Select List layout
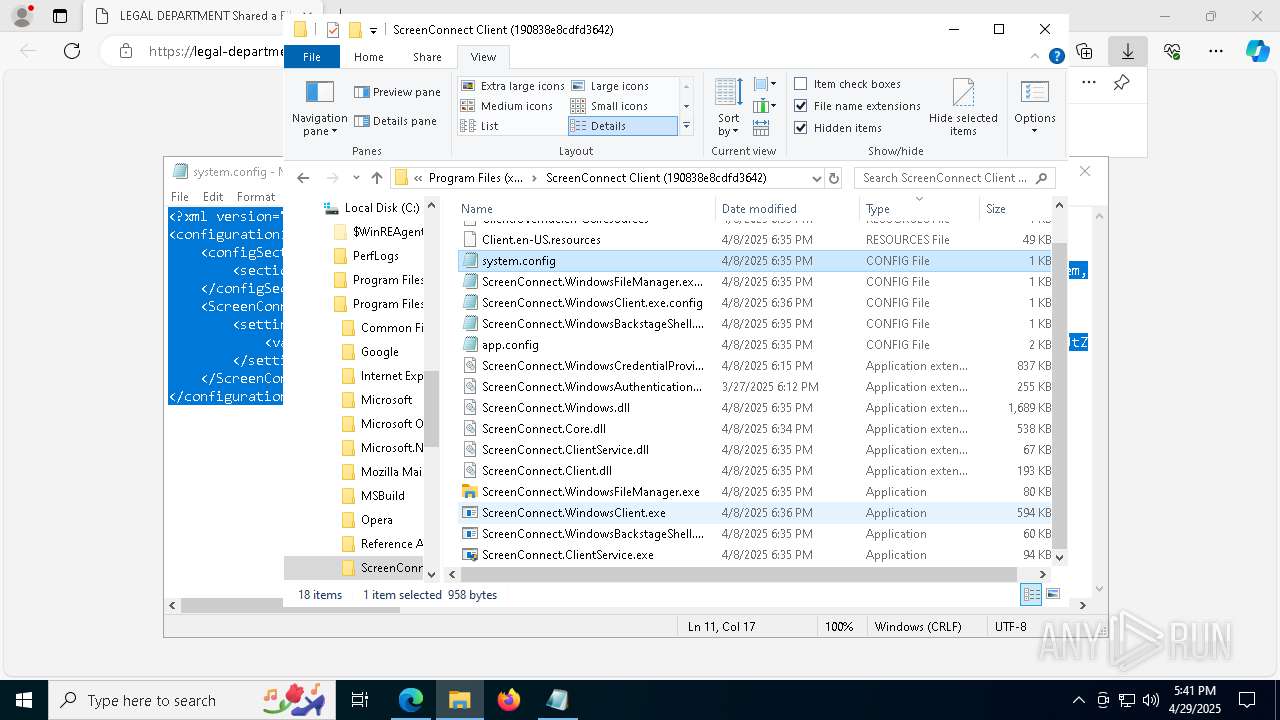 coord(480,126)
